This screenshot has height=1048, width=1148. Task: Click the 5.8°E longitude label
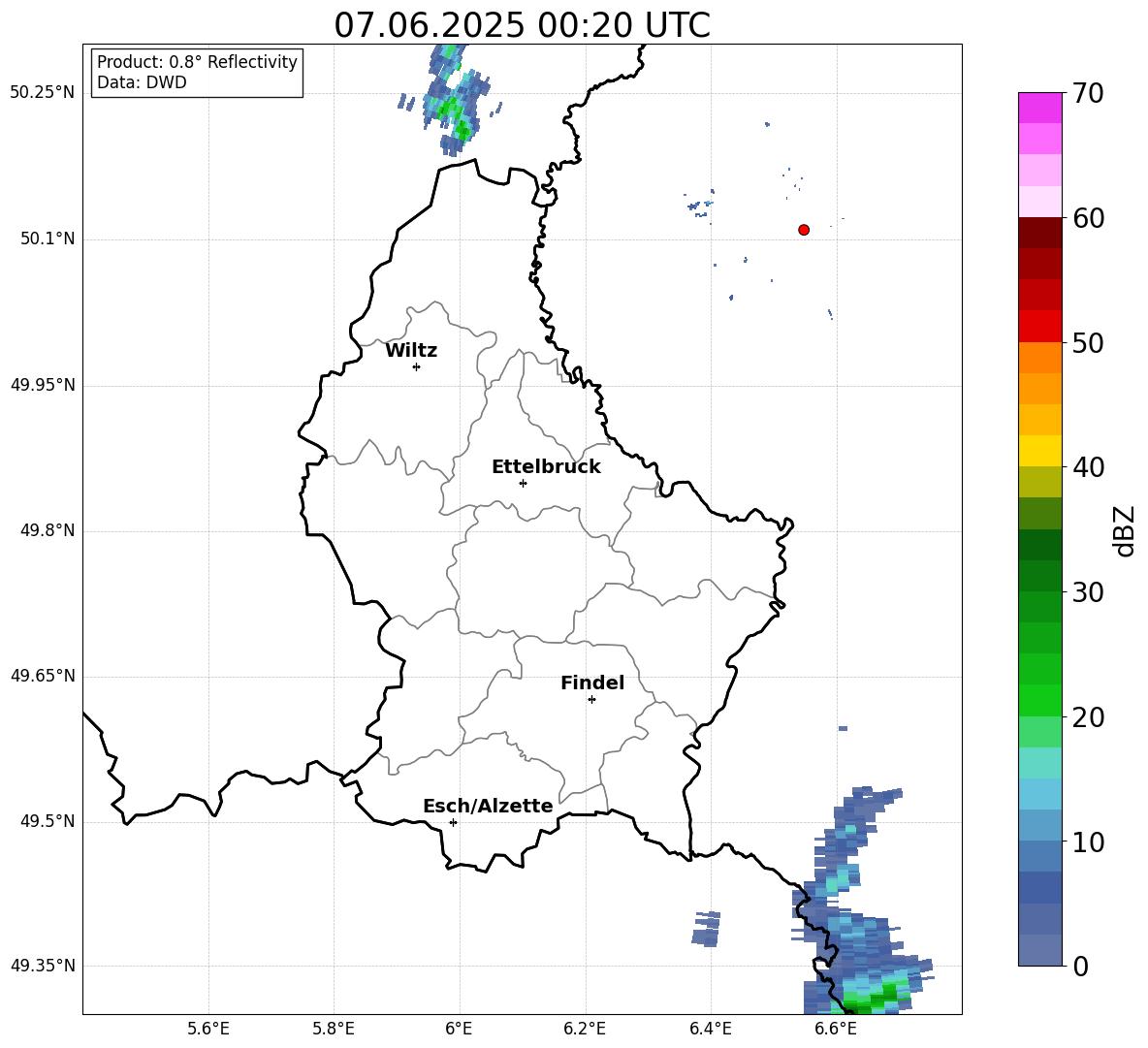point(334,1029)
